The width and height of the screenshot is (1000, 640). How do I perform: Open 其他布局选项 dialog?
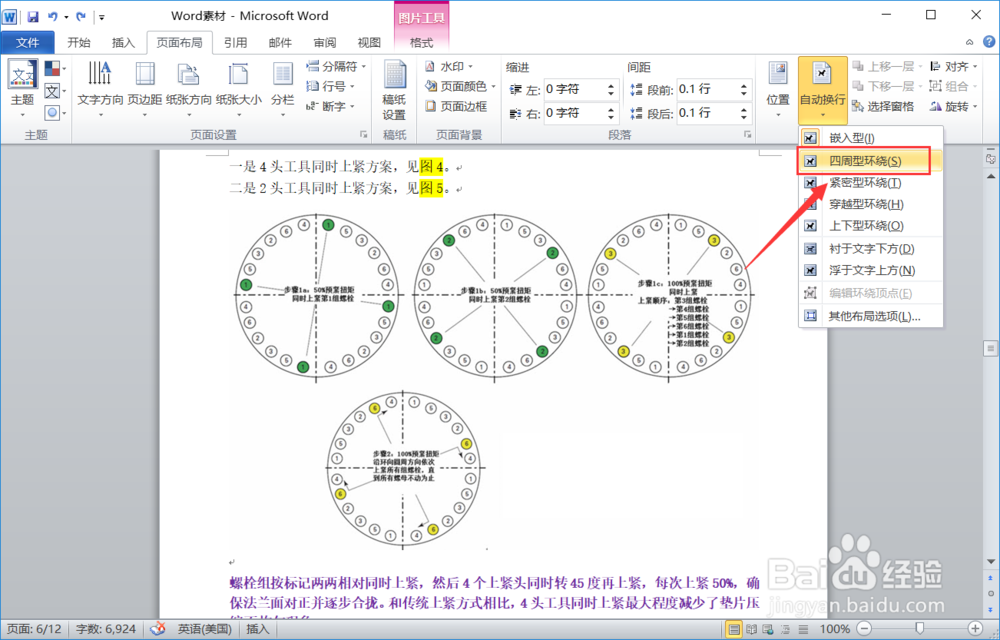(x=871, y=316)
